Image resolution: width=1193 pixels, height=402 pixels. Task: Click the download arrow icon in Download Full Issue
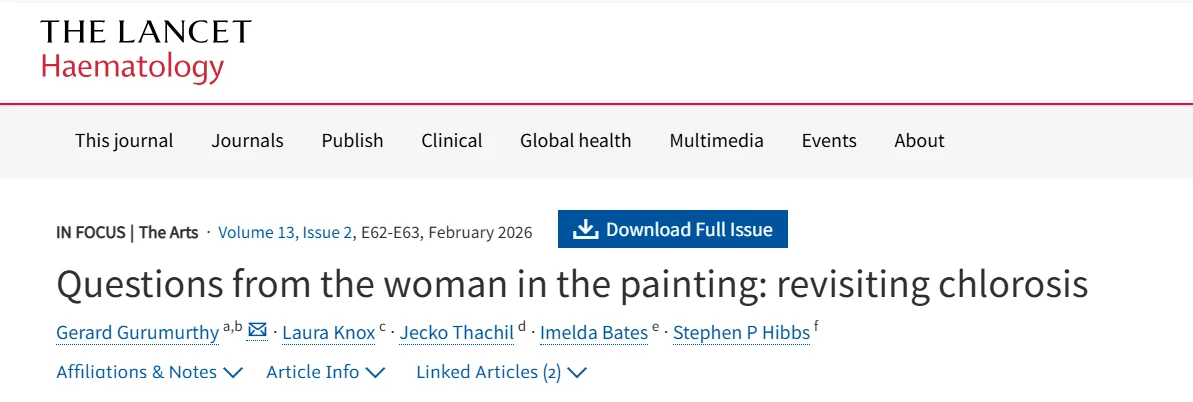[x=585, y=229]
